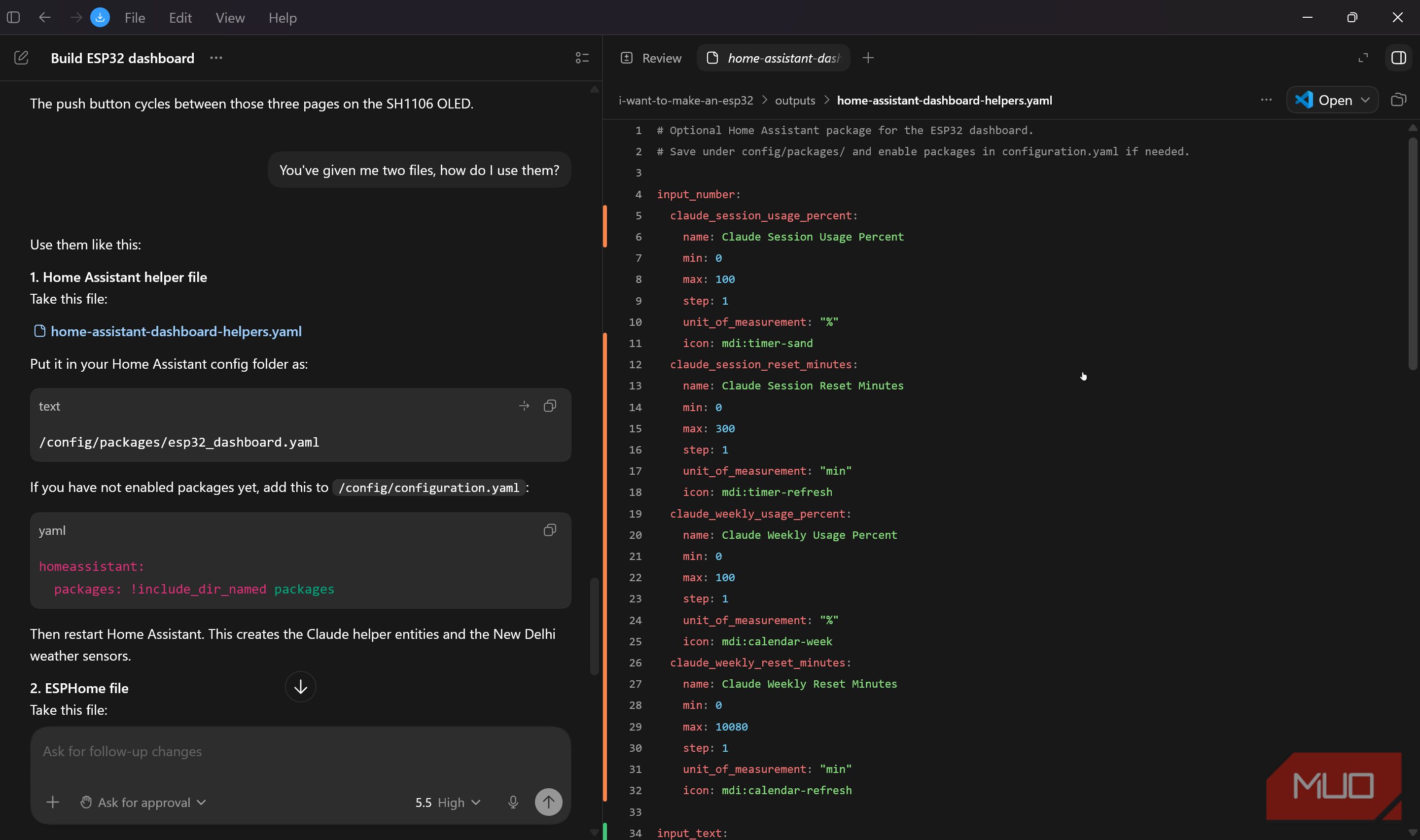Click the code editor vertical scrollbar

(1413, 253)
